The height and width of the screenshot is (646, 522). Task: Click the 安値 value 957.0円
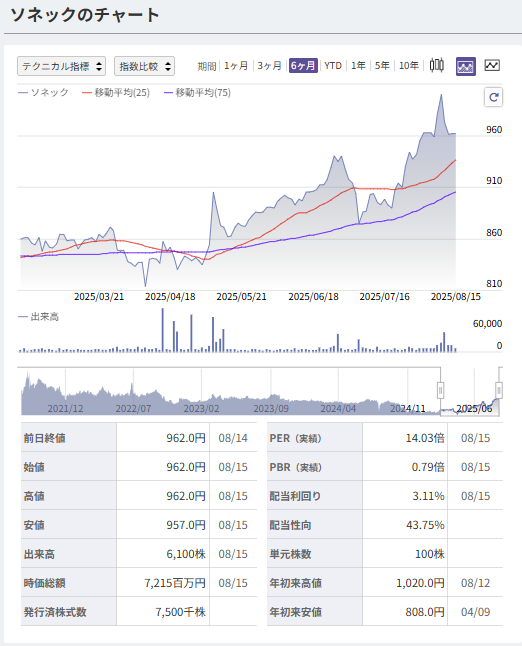186,525
